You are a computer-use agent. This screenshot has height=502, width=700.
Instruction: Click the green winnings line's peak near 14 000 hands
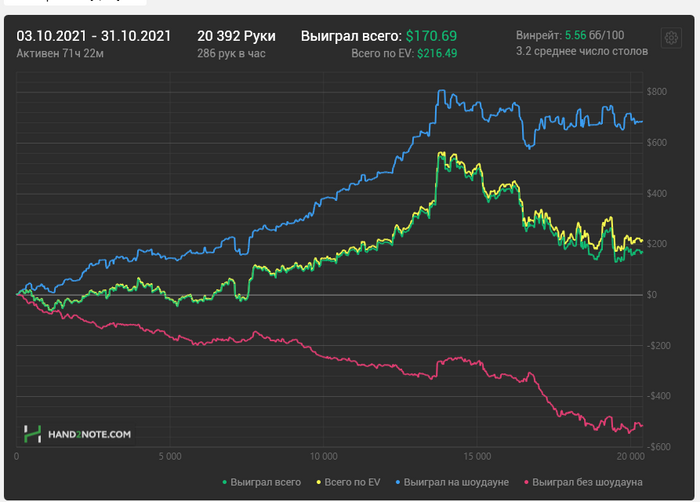441,155
